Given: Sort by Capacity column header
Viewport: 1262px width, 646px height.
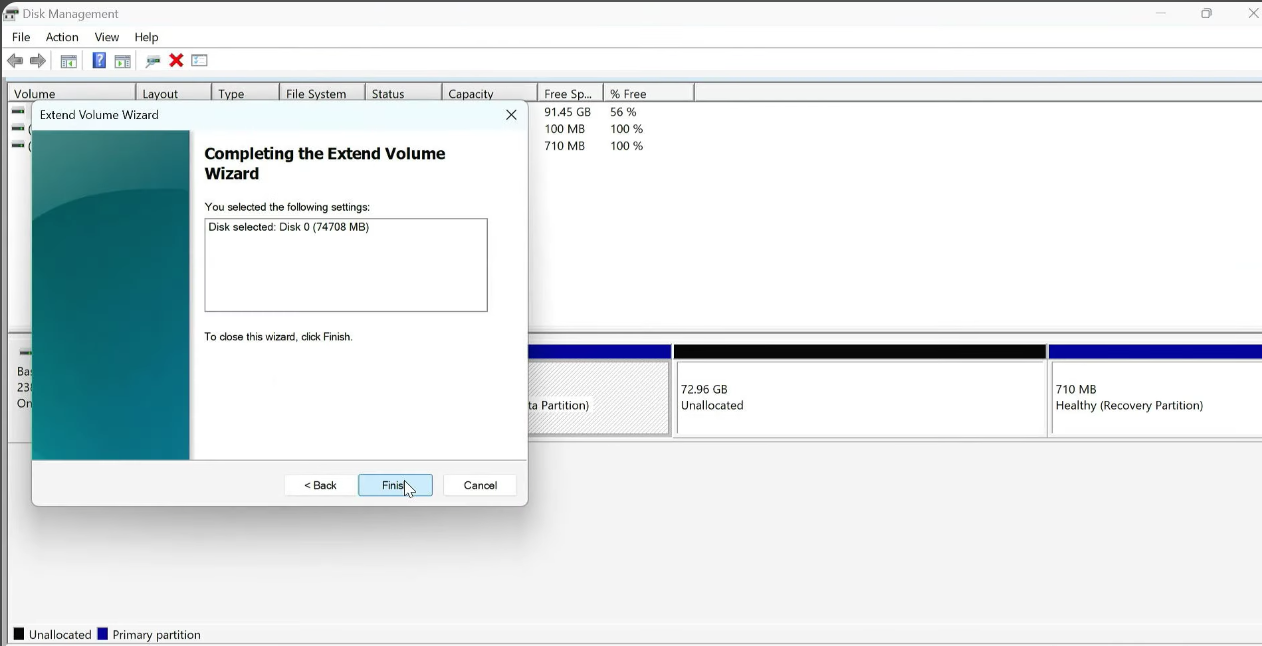Looking at the screenshot, I should point(489,94).
